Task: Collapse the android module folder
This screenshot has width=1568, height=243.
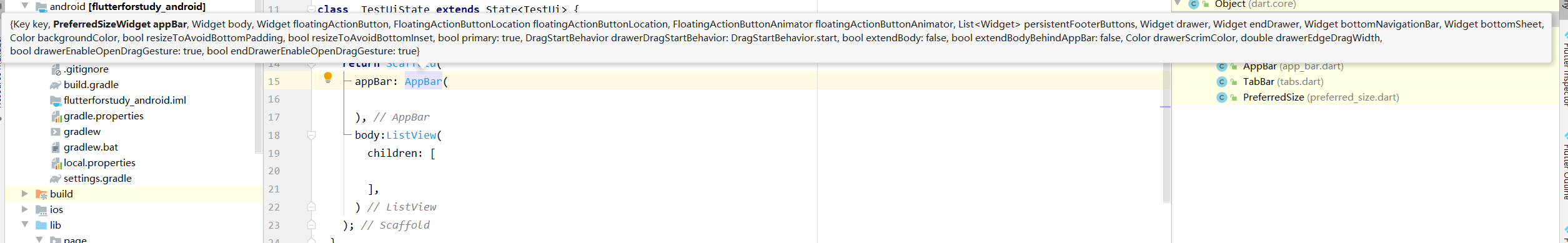Action: click(24, 6)
